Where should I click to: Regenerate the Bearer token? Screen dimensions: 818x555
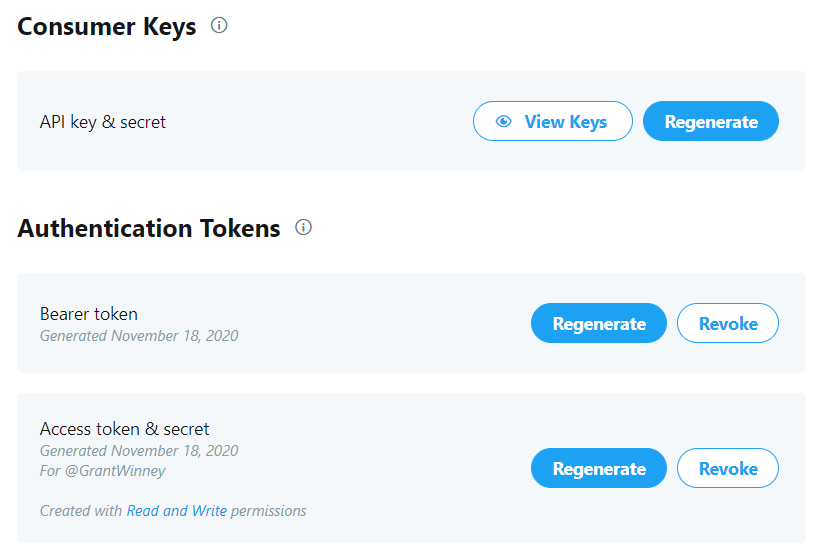point(599,323)
